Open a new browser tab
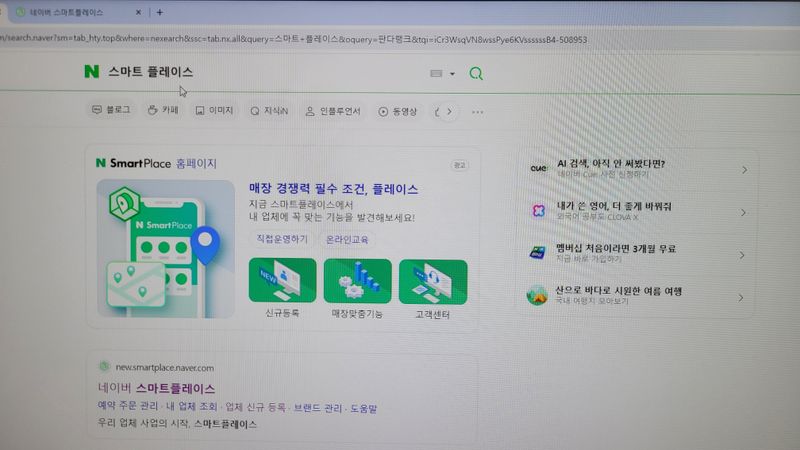 click(159, 12)
